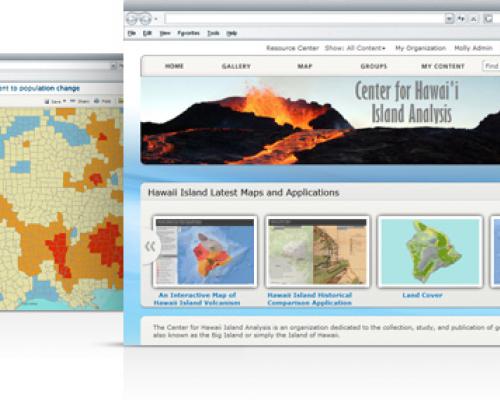Open the Historical Comparison Application thumbnail
This screenshot has height=400, width=500.
(x=317, y=251)
